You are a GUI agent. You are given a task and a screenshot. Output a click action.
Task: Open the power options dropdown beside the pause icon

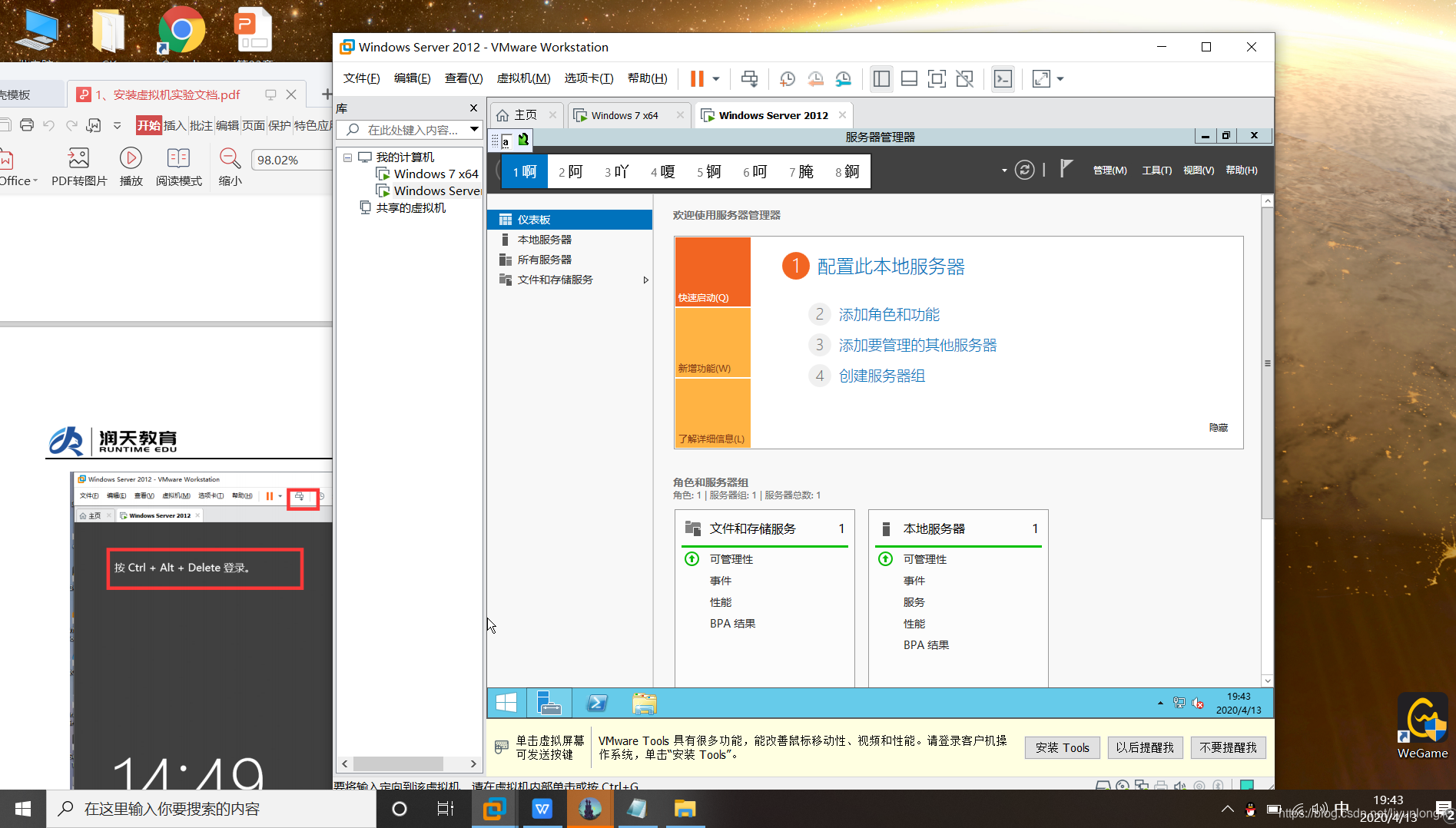pos(716,78)
